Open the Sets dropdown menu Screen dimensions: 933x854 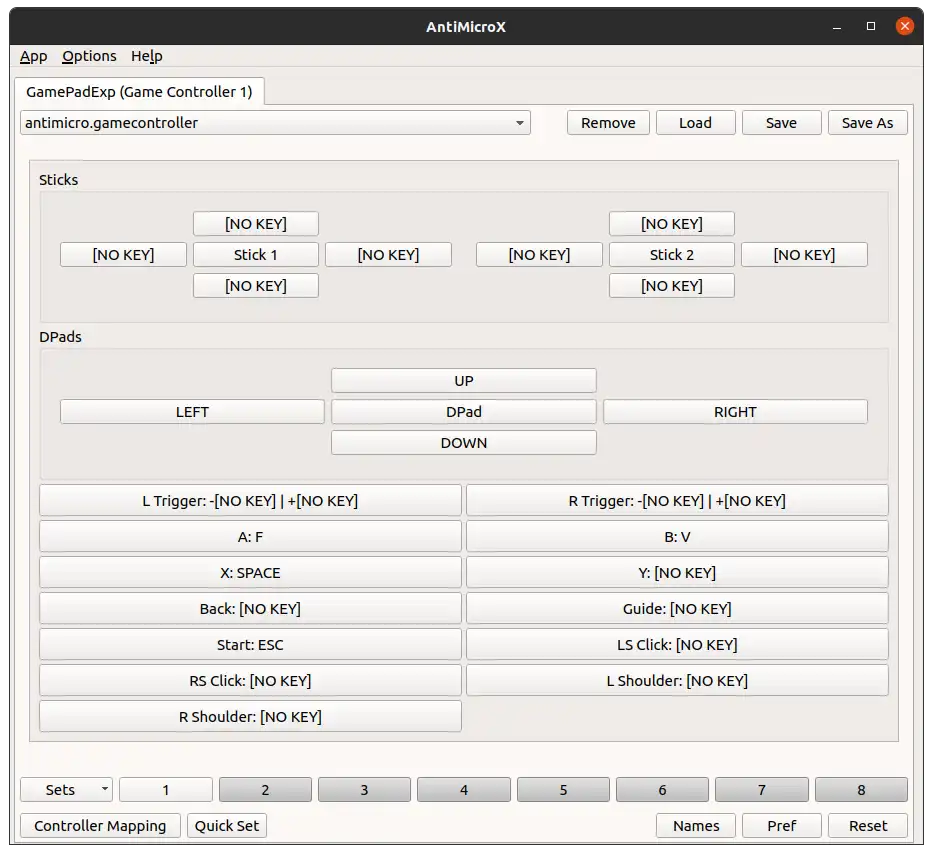pos(67,790)
